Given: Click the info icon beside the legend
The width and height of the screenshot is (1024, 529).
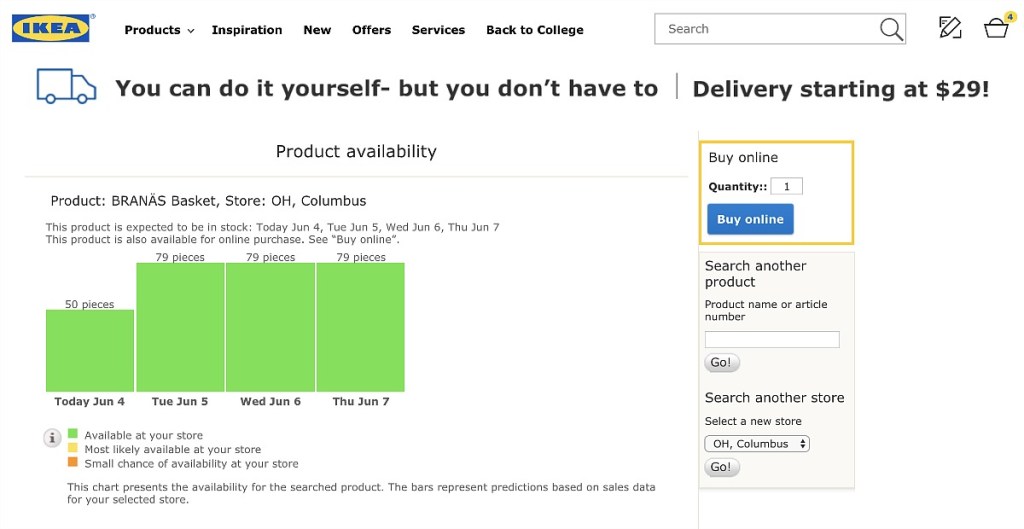Looking at the screenshot, I should click(52, 438).
